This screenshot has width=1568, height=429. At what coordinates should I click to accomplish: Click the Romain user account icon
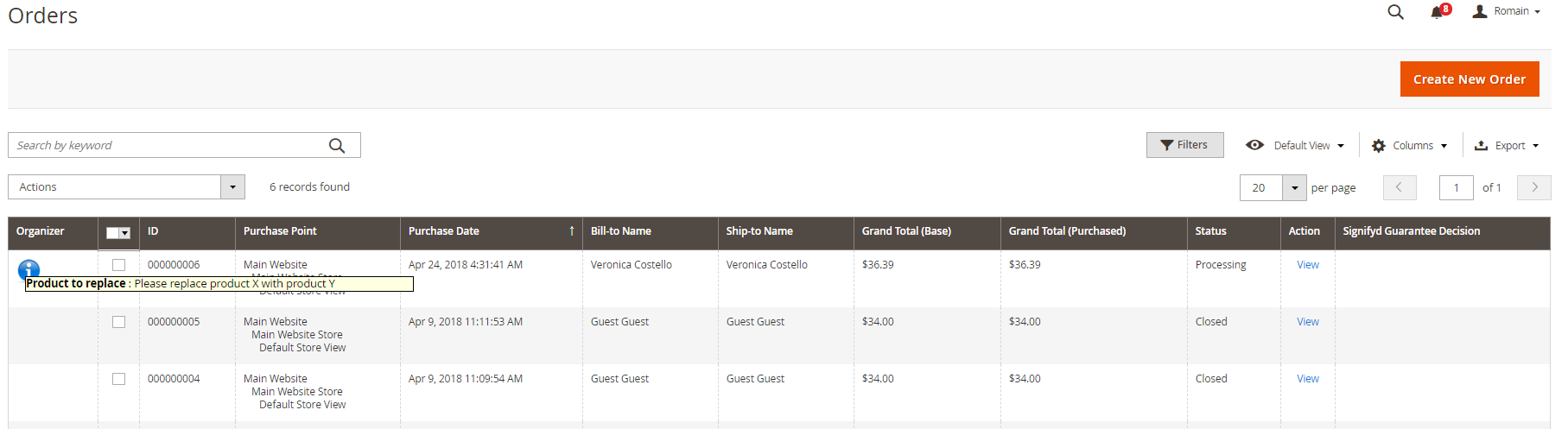1480,11
